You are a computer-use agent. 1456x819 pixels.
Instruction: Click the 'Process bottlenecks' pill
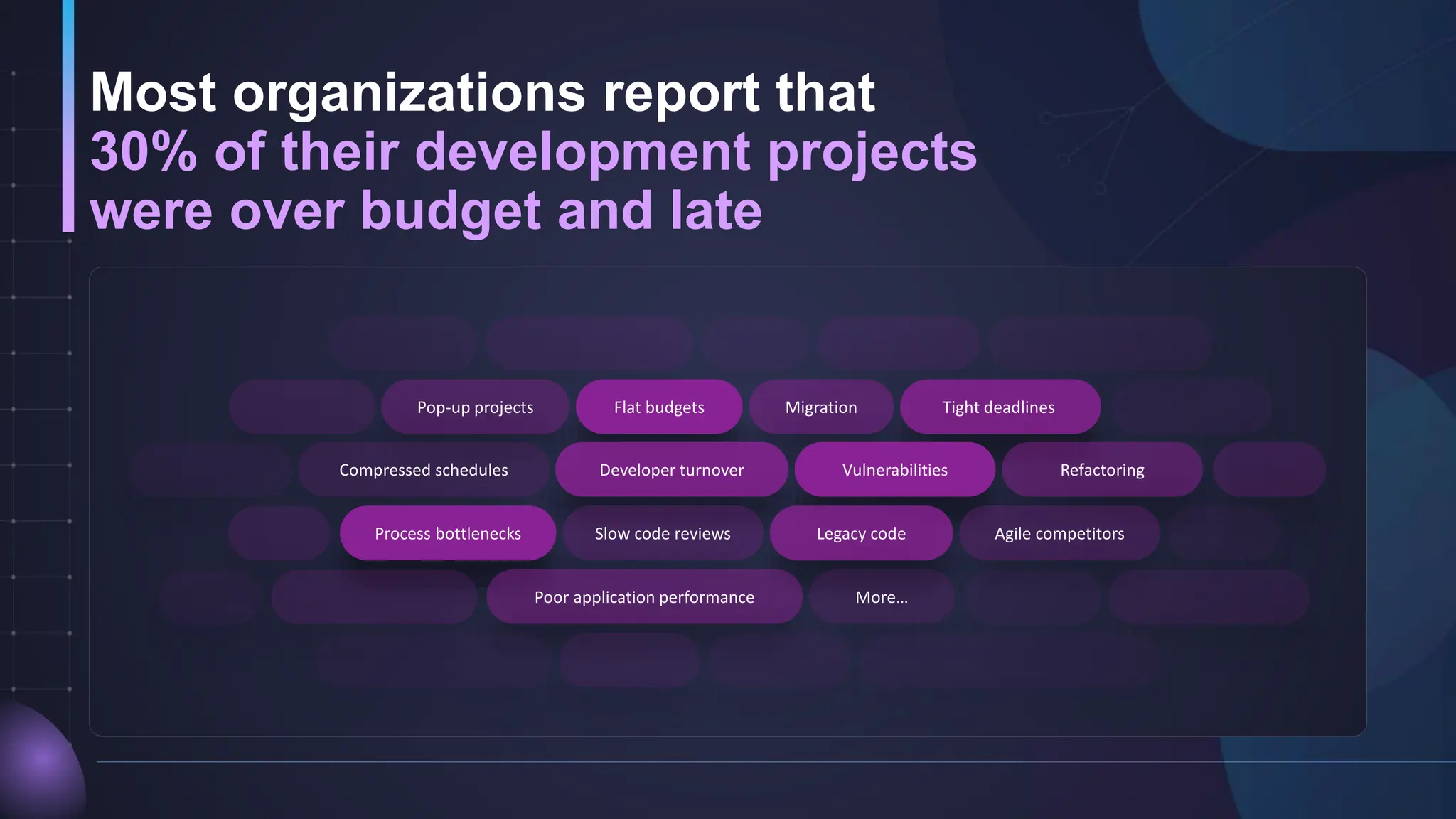[448, 533]
